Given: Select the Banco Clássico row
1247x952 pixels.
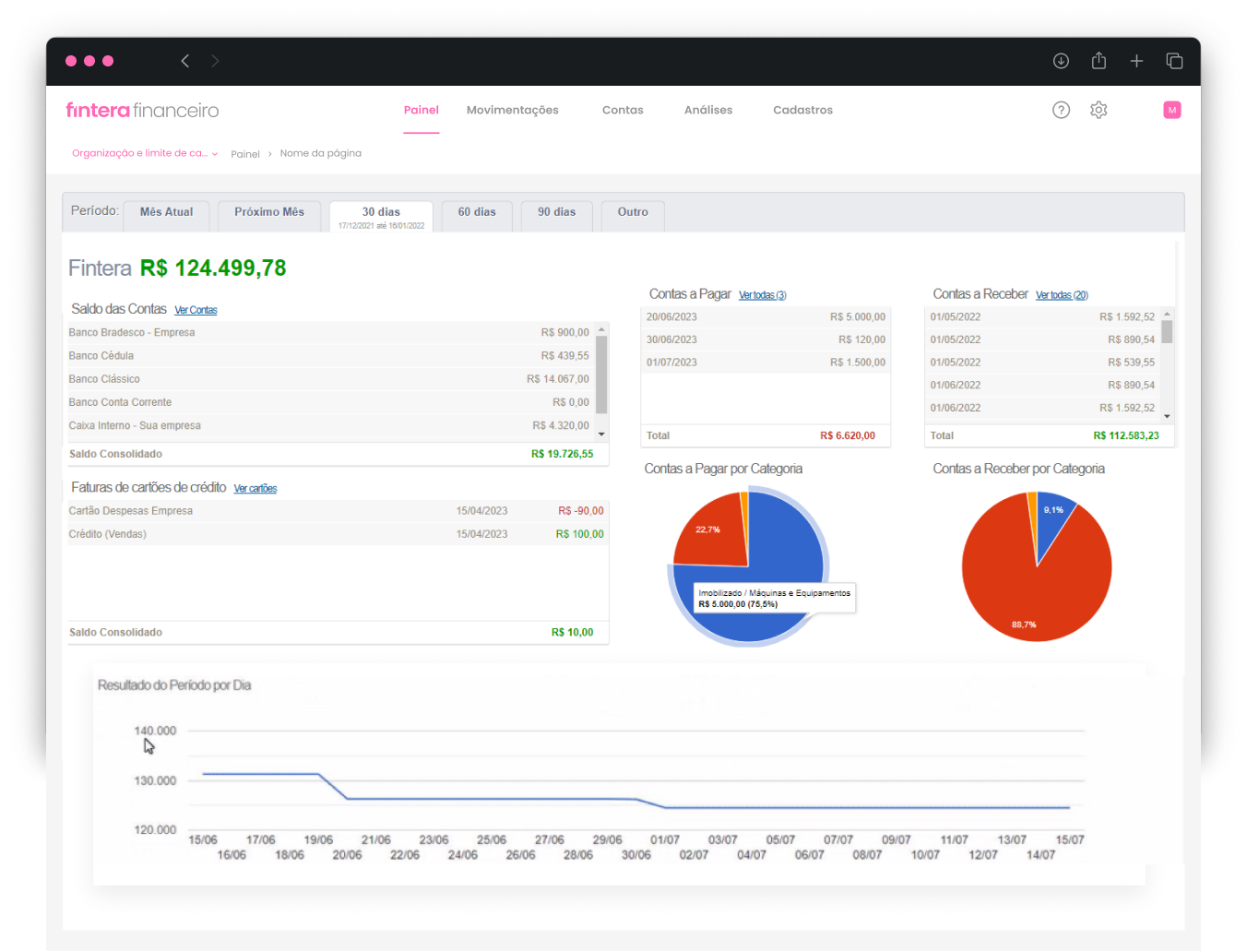Looking at the screenshot, I should coord(330,379).
